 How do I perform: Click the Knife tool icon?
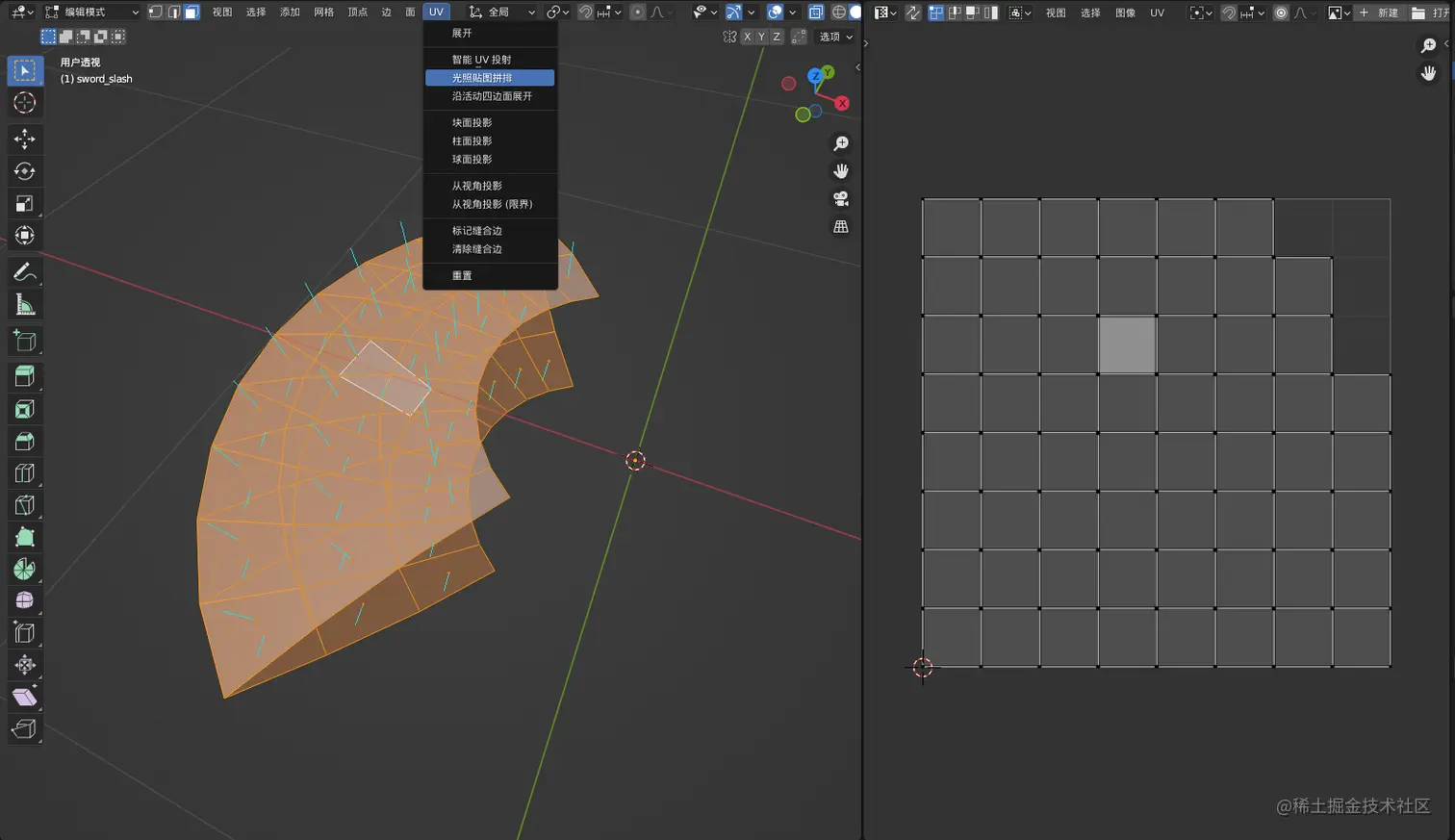pos(25,505)
